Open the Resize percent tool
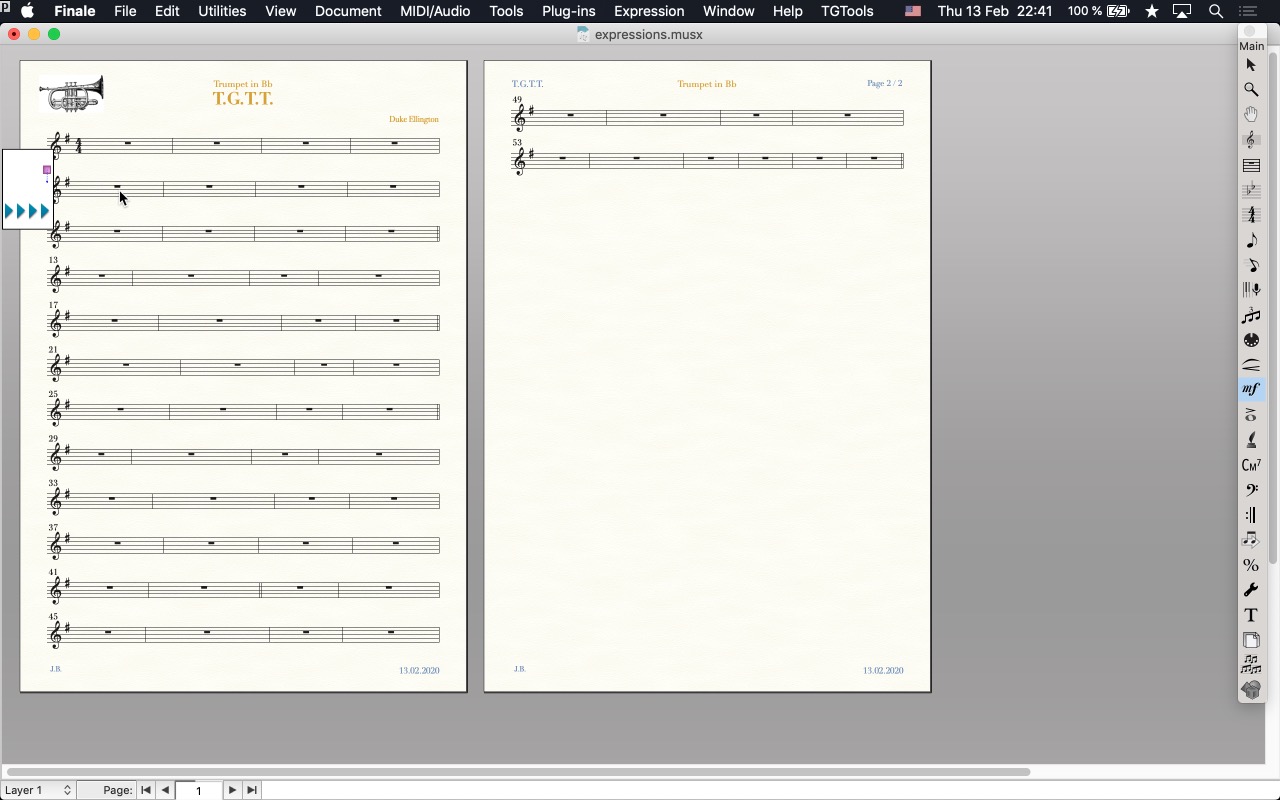Viewport: 1280px width, 800px height. pos(1251,565)
